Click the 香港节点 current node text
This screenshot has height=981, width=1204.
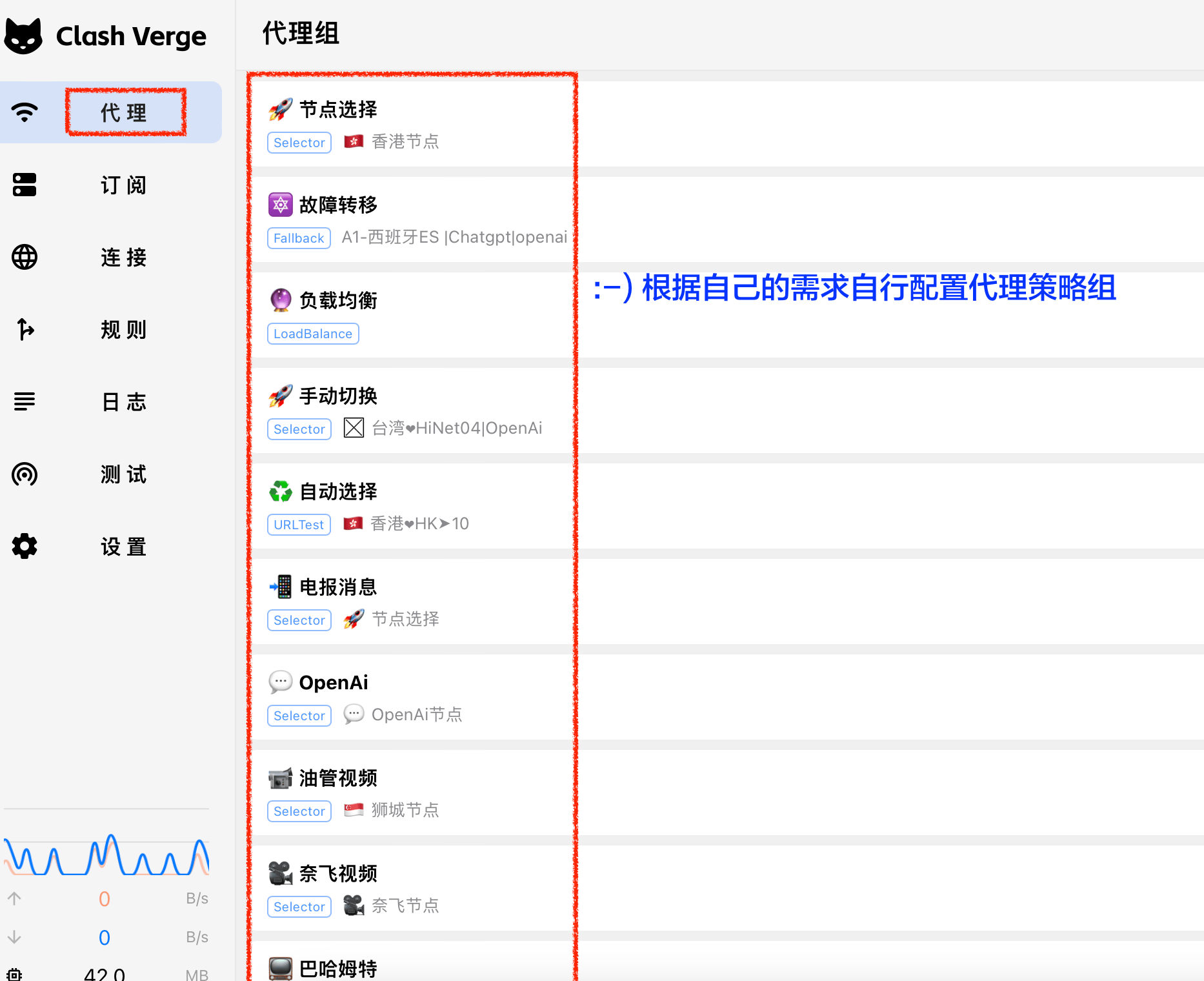click(405, 141)
